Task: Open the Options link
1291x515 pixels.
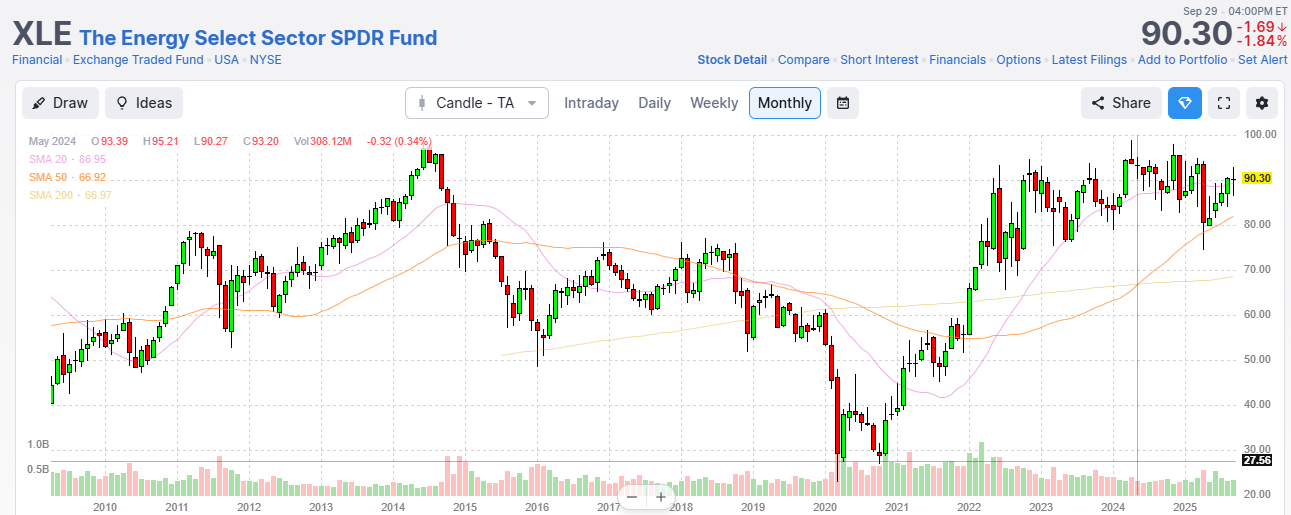Action: (x=1018, y=60)
